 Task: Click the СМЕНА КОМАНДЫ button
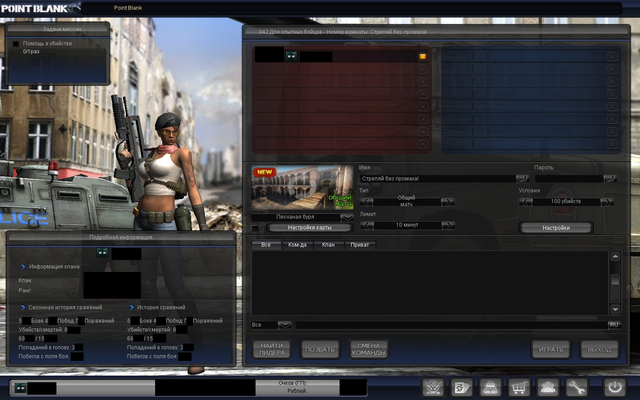pos(367,349)
